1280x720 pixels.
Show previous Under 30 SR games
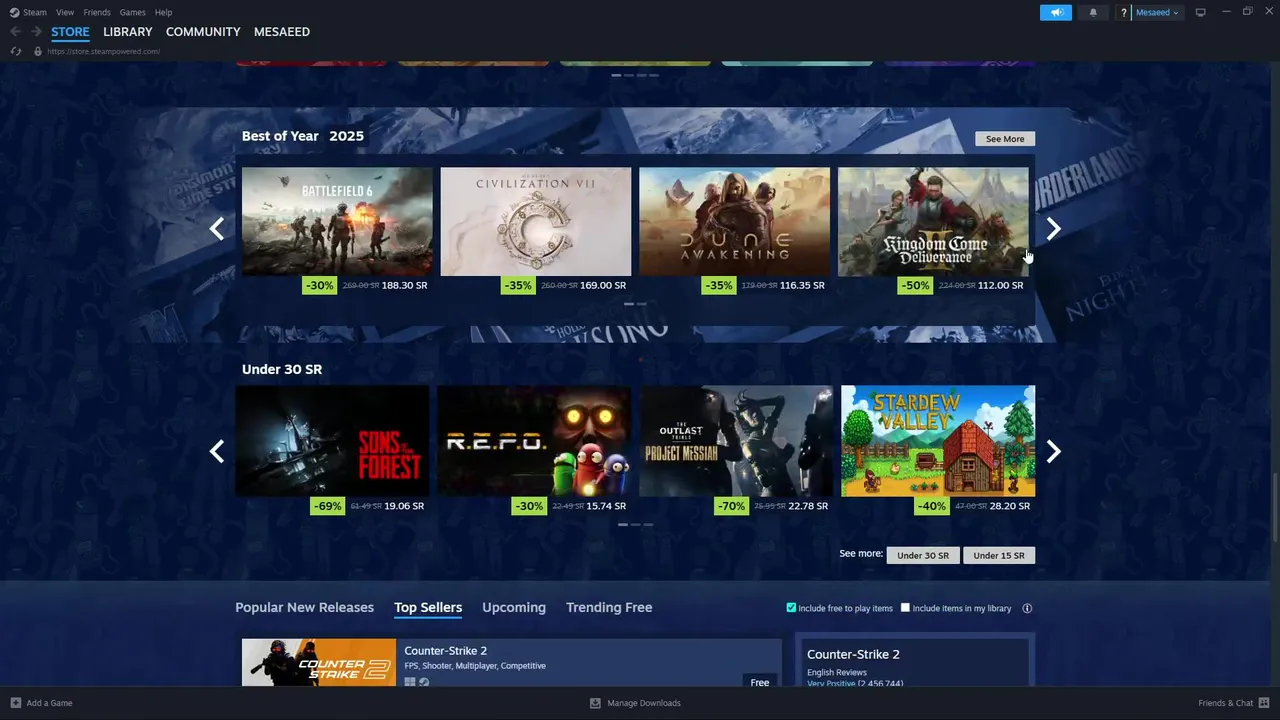216,451
